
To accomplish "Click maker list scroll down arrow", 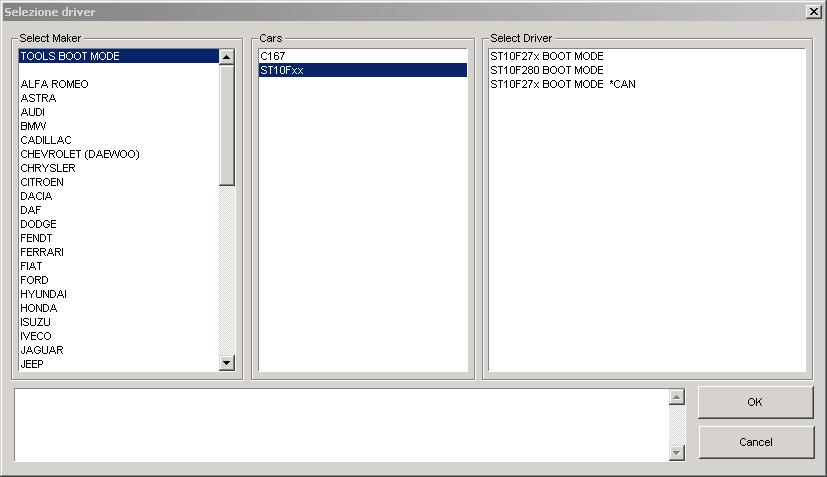I will (x=227, y=363).
